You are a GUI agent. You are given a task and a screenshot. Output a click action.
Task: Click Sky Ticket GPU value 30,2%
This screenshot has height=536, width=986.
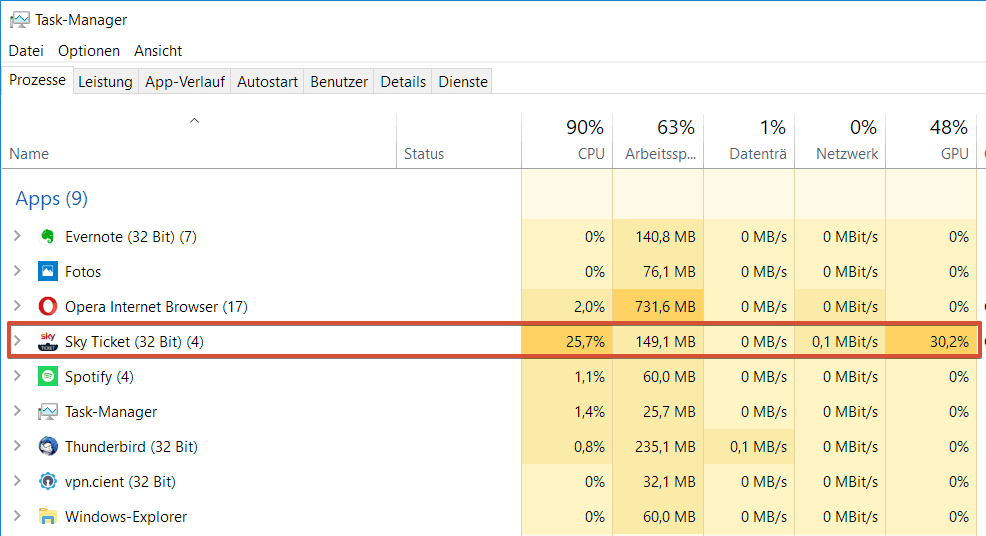coord(950,342)
